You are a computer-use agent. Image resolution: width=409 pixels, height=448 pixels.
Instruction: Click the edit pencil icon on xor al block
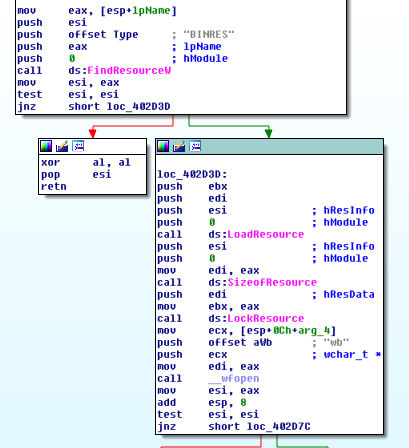(62, 146)
